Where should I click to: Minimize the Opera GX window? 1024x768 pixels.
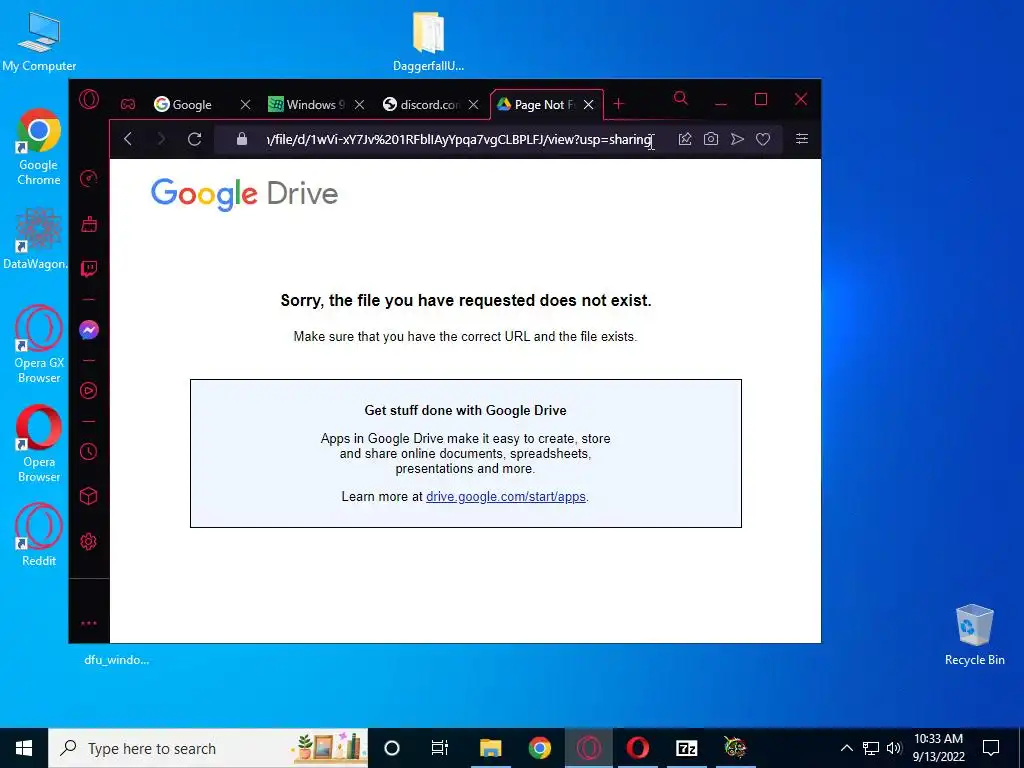click(x=721, y=103)
